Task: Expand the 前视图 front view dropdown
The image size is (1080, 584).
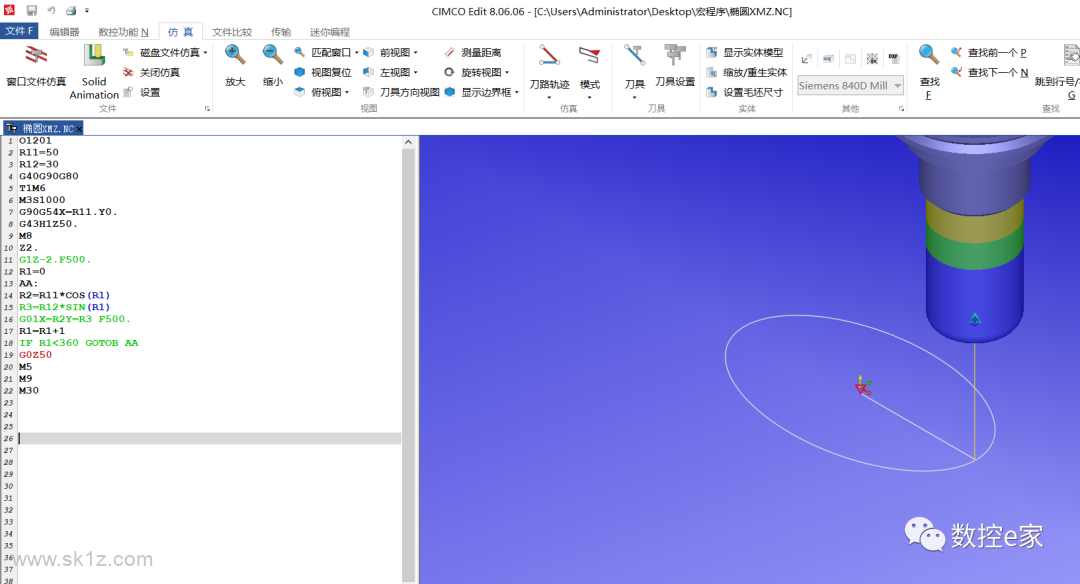Action: pyautogui.click(x=415, y=52)
